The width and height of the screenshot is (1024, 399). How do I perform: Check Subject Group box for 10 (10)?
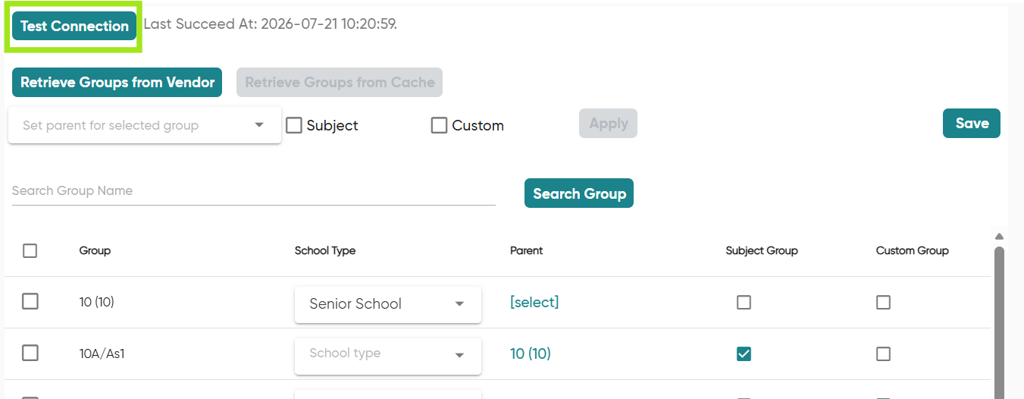tap(744, 302)
